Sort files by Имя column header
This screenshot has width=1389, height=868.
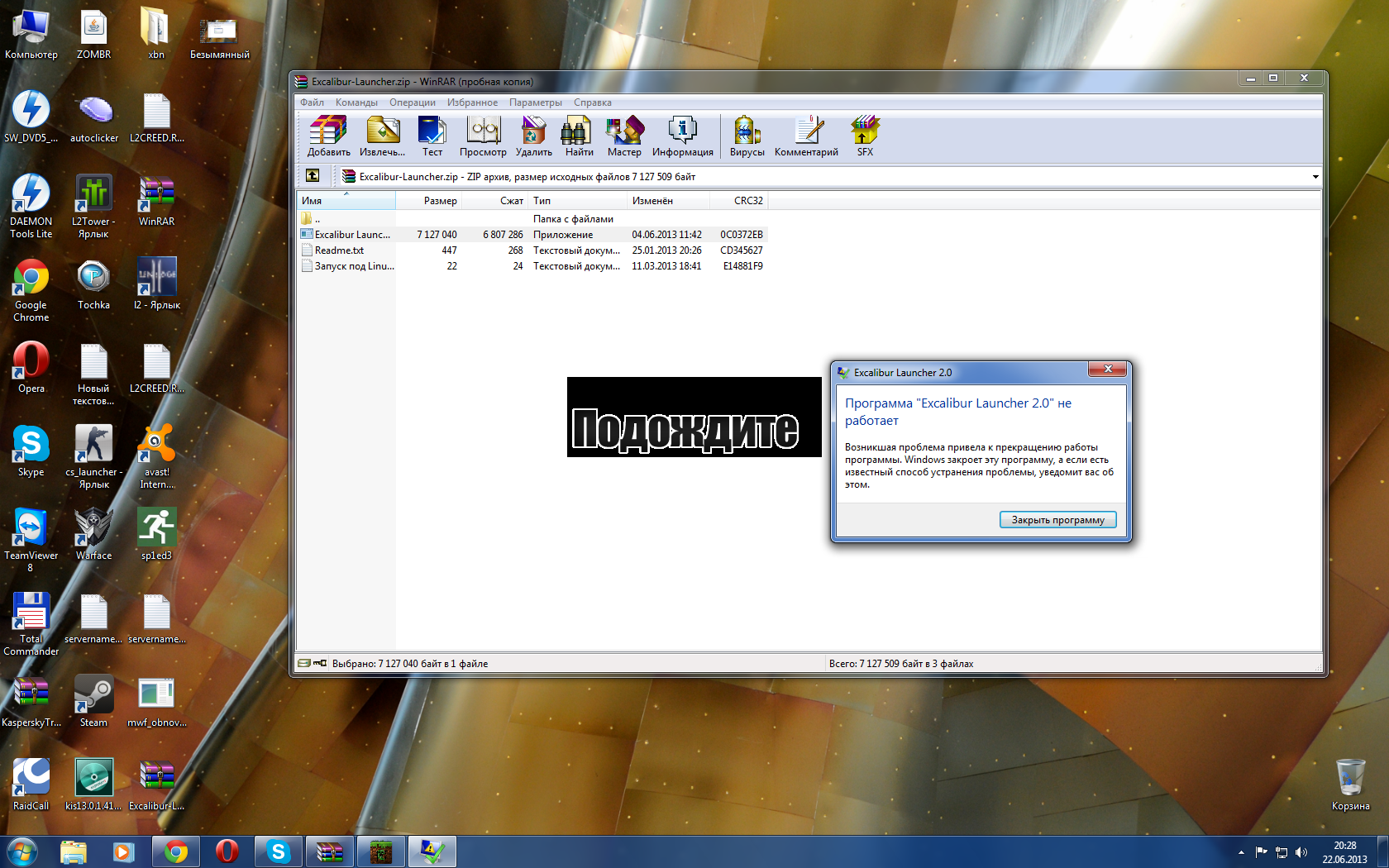(x=346, y=201)
